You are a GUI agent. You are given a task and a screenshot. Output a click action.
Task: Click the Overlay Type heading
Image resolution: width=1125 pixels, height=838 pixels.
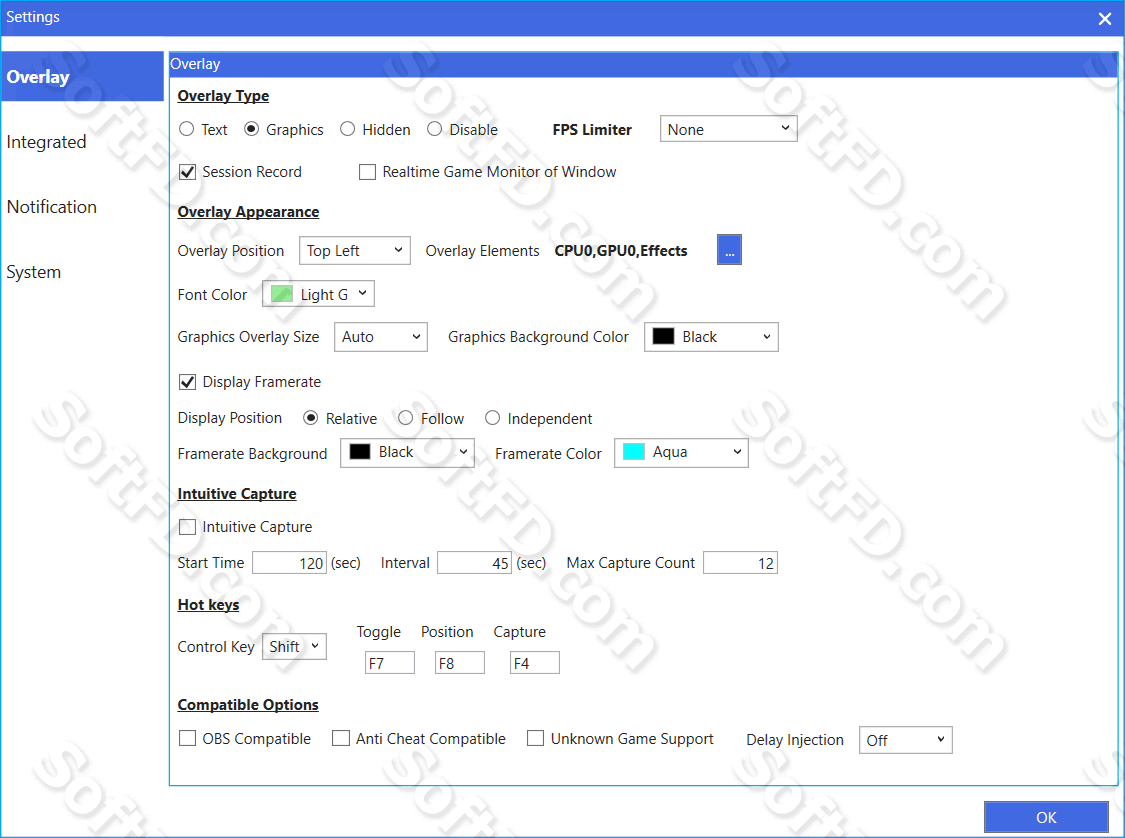(223, 95)
